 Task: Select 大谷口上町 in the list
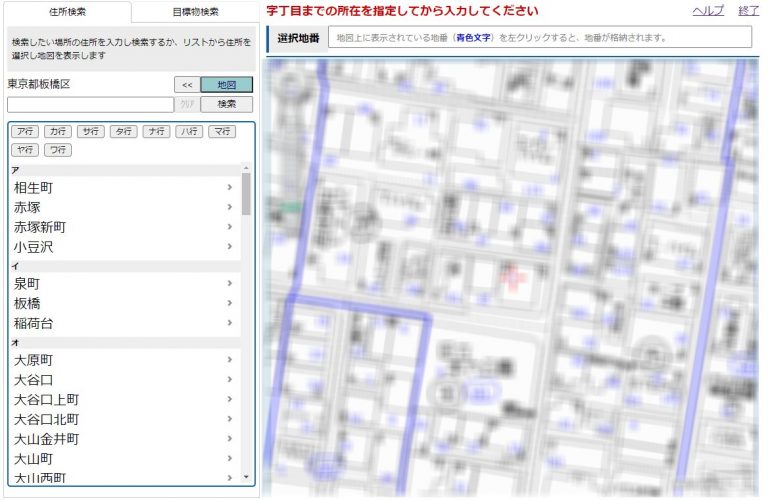tap(125, 400)
